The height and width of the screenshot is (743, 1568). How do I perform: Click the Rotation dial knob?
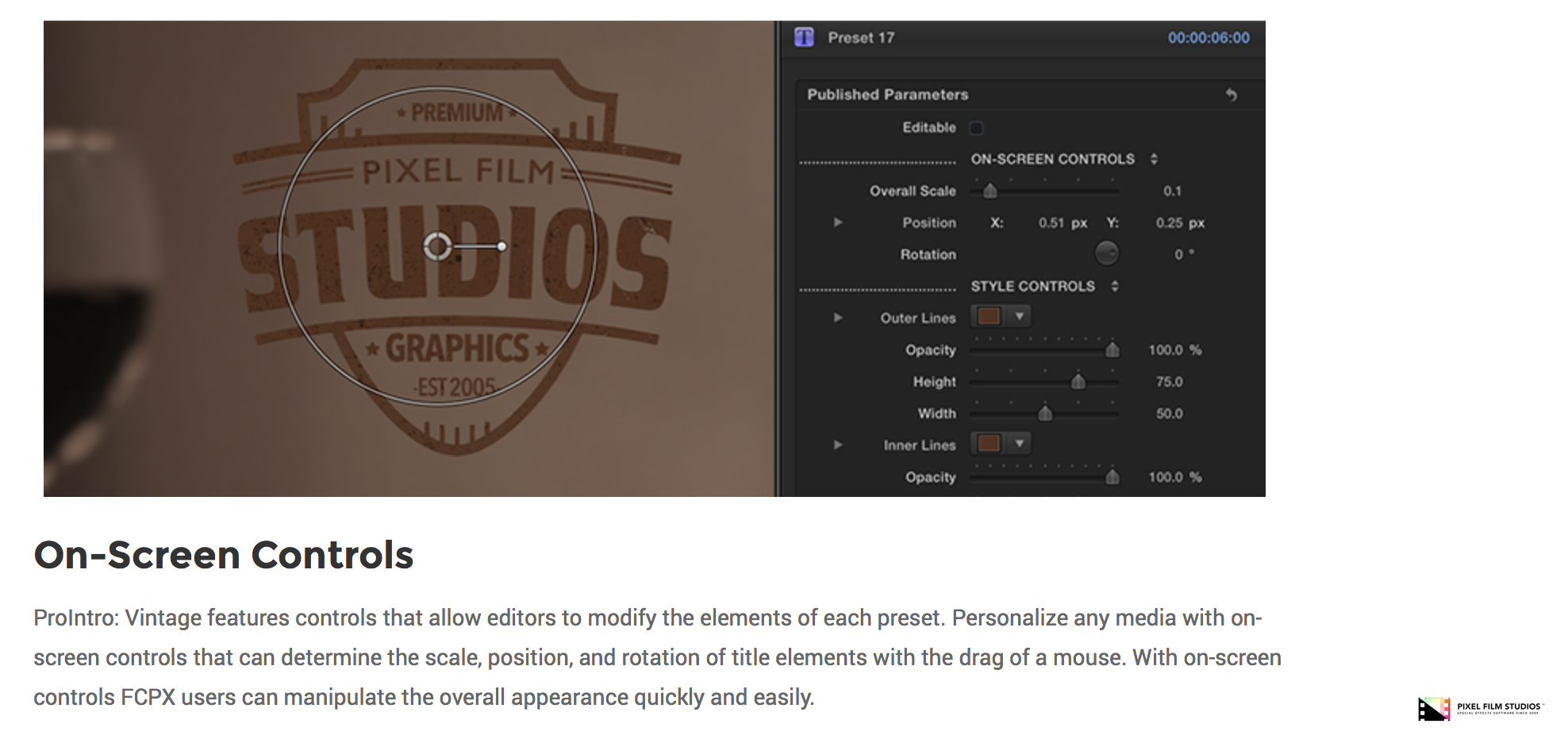pos(1106,254)
